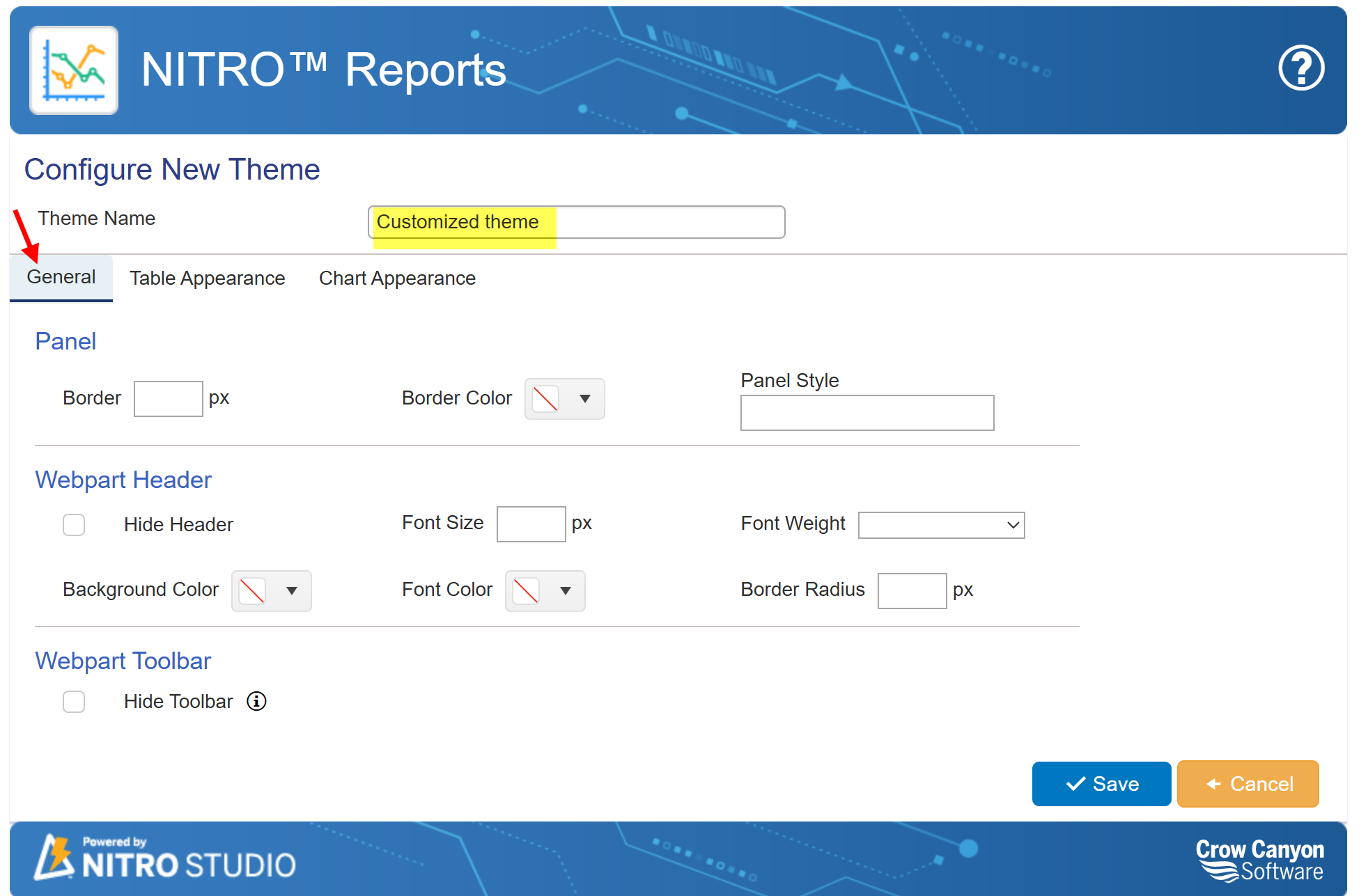Click the arrow icon inside Cancel button
Viewport: 1368px width, 896px height.
(1213, 784)
